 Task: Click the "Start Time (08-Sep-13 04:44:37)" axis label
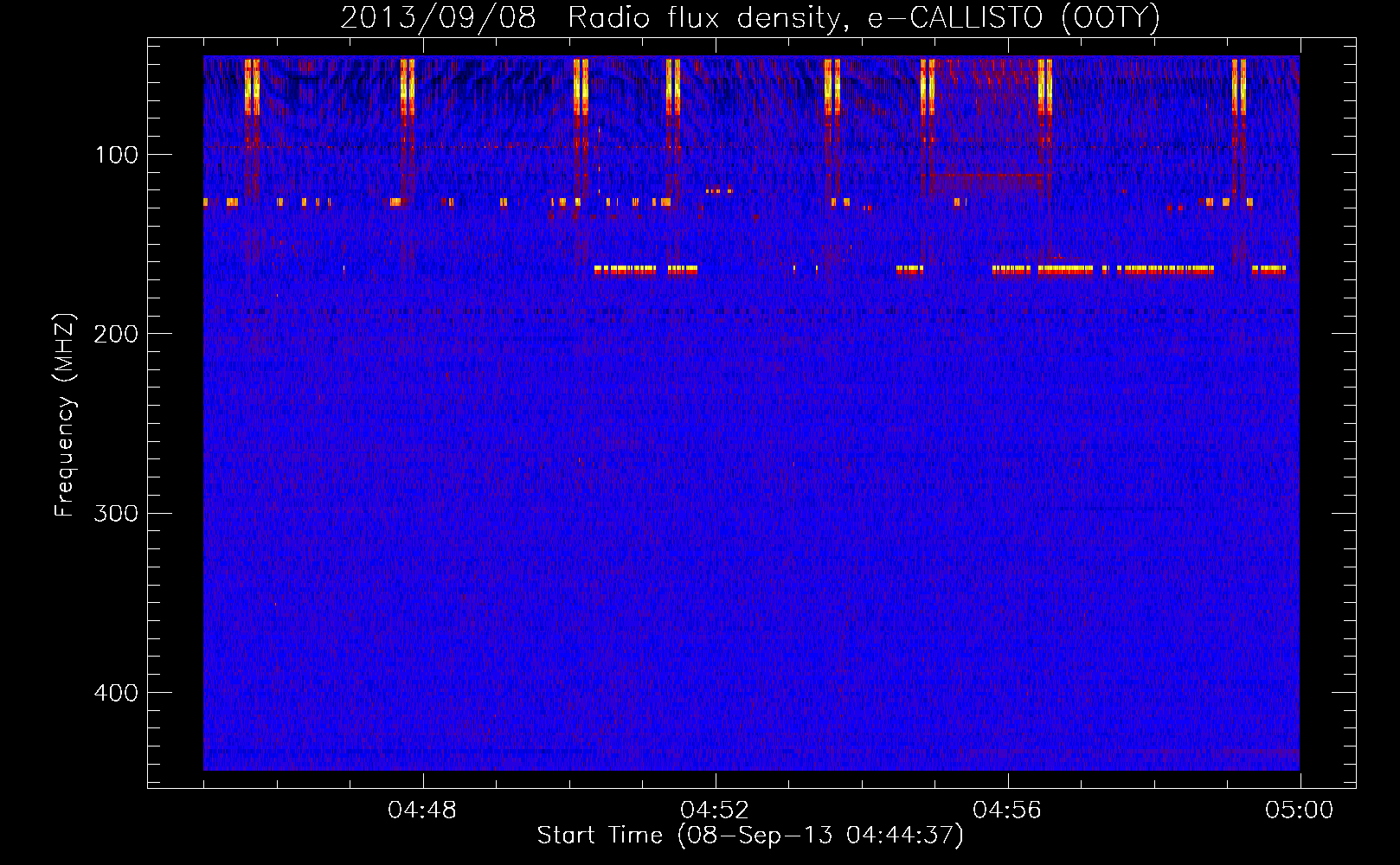click(x=750, y=836)
